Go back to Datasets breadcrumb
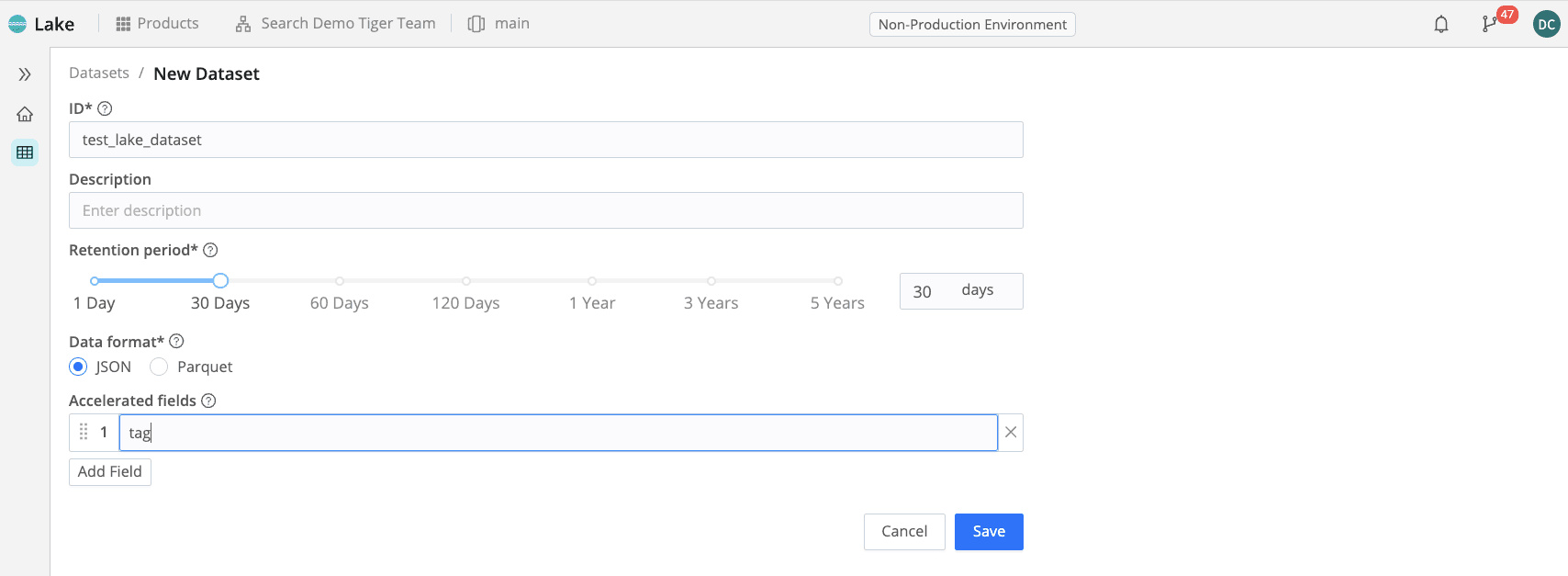The width and height of the screenshot is (1568, 576). coord(99,73)
